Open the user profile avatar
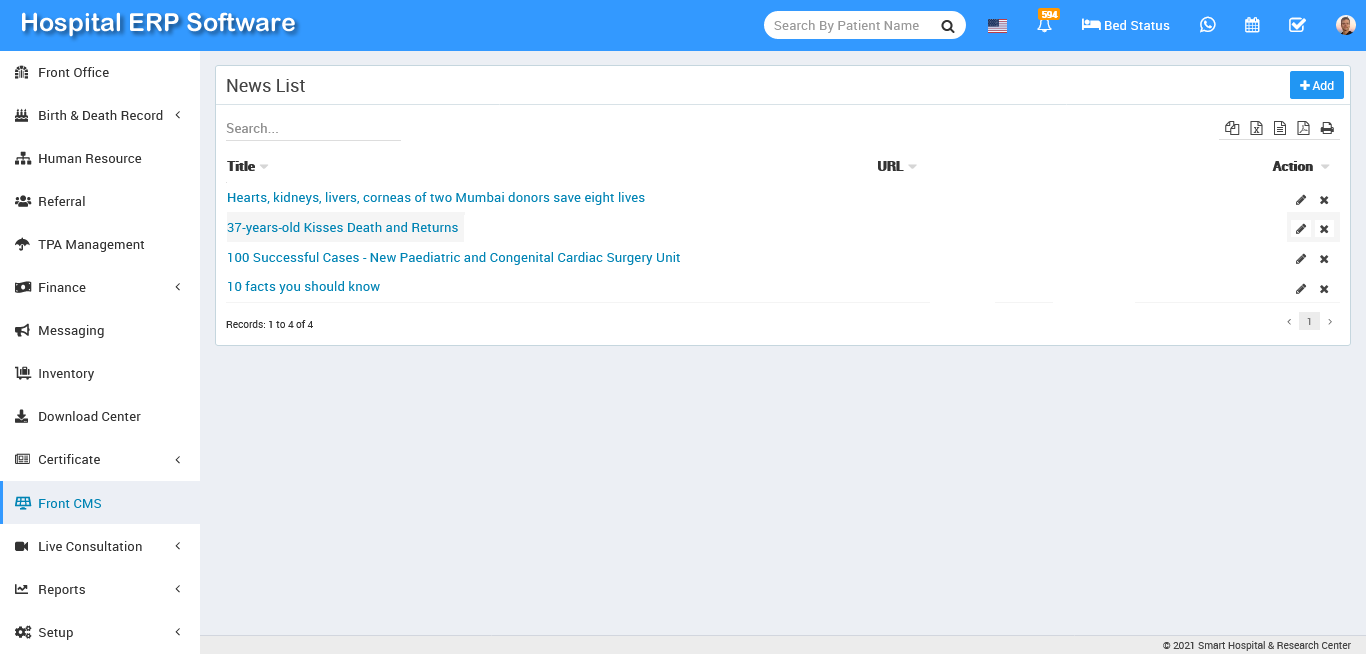The image size is (1366, 654). tap(1346, 25)
